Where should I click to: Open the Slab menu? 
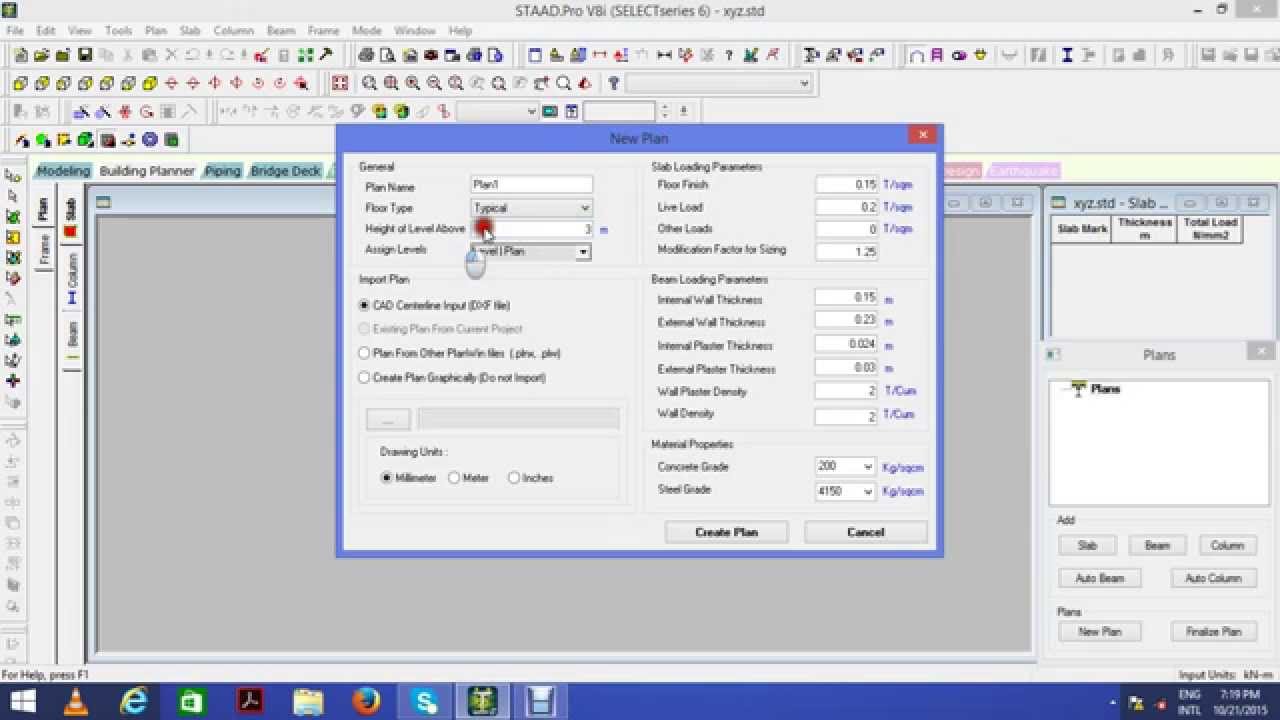[190, 31]
